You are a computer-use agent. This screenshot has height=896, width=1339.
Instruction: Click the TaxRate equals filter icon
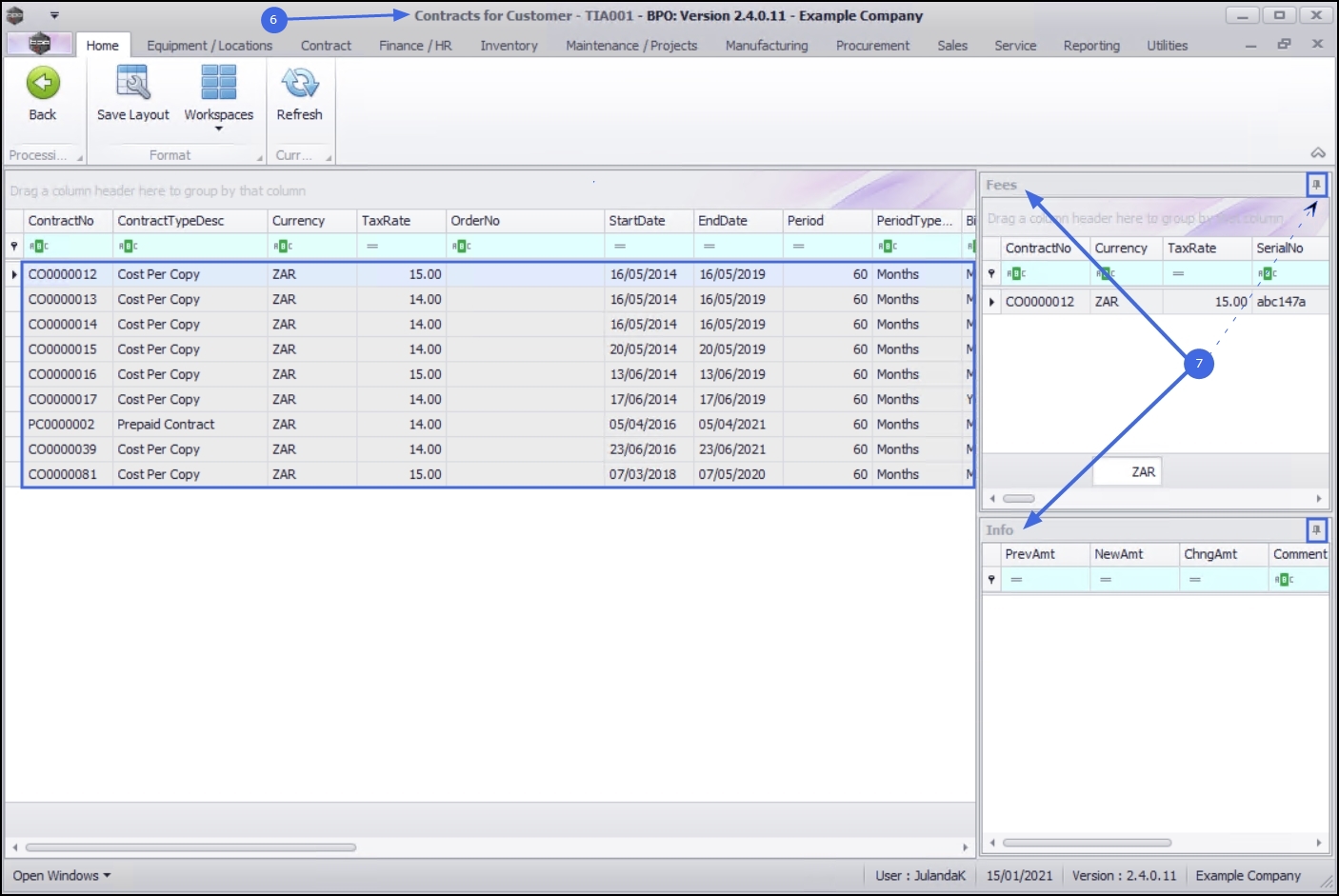372,246
